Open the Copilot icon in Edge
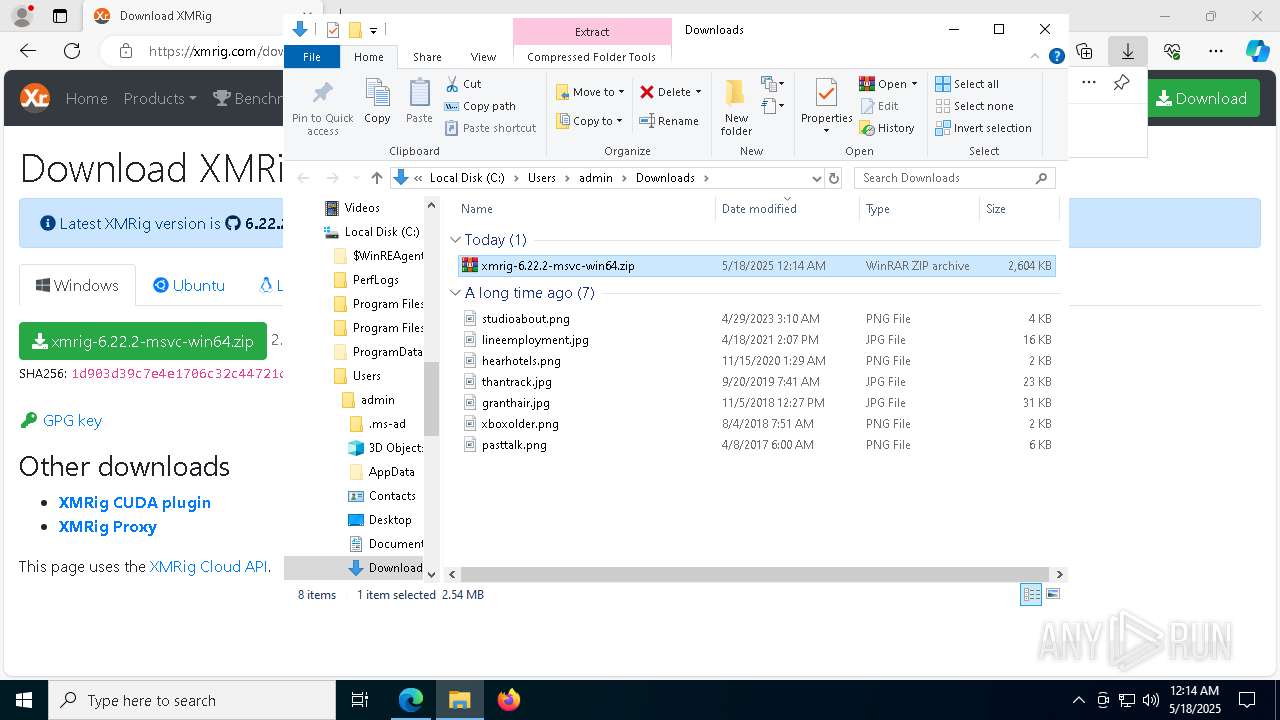Screen dimensions: 1280x720 pyautogui.click(x=1257, y=51)
